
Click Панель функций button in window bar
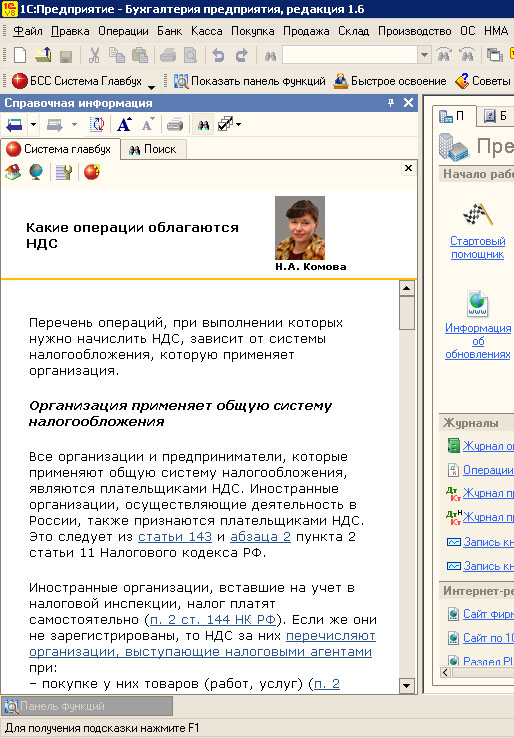pyautogui.click(x=87, y=706)
